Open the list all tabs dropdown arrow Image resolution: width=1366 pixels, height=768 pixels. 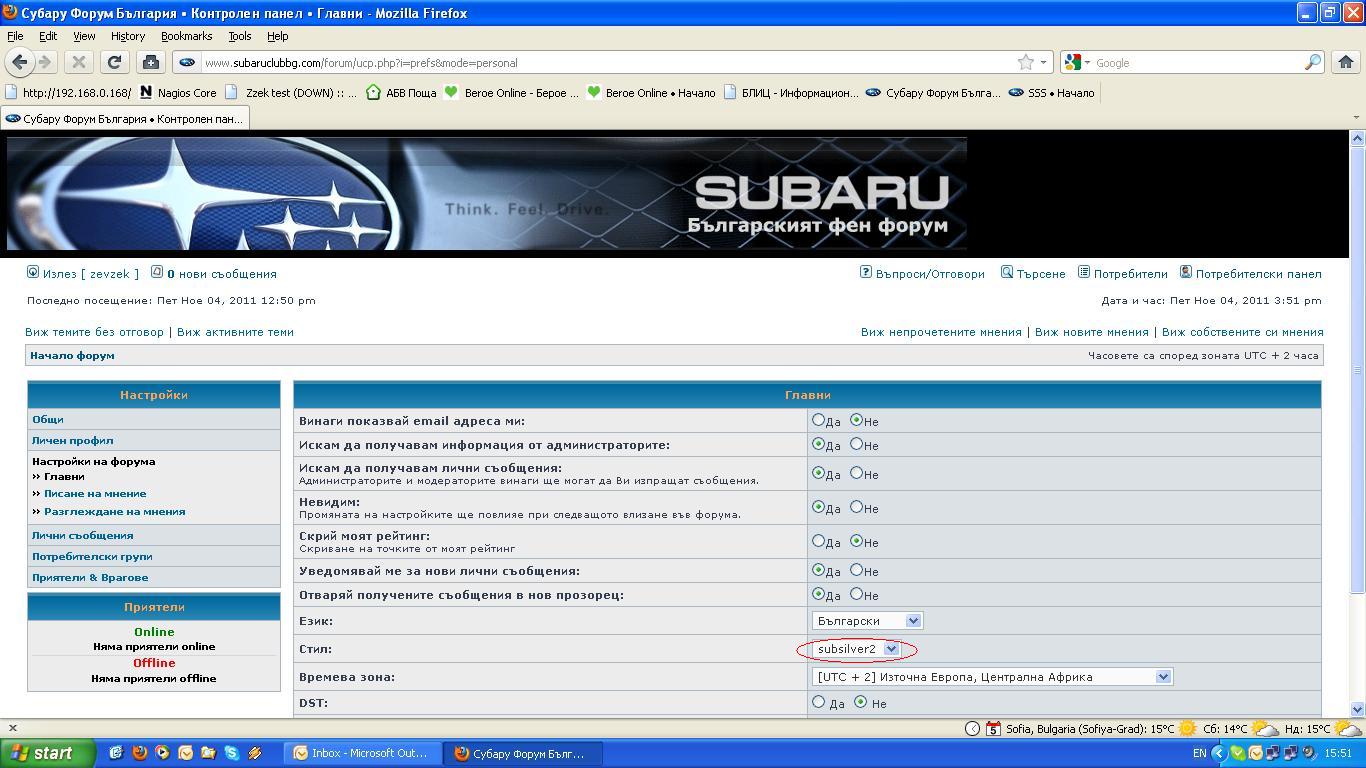tap(1356, 118)
